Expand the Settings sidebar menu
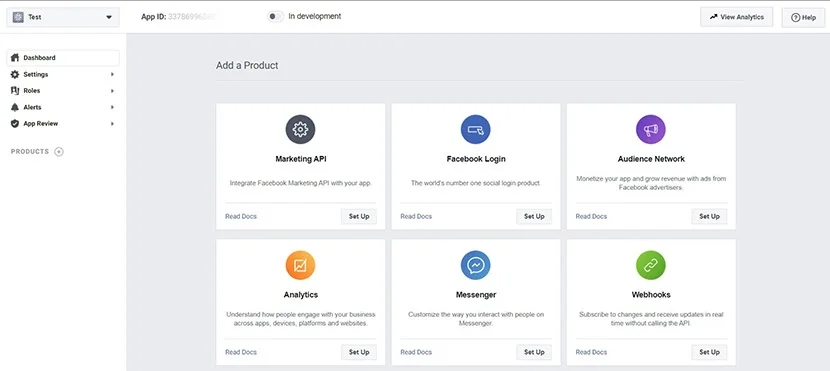Viewport: 830px width, 371px height. 63,75
